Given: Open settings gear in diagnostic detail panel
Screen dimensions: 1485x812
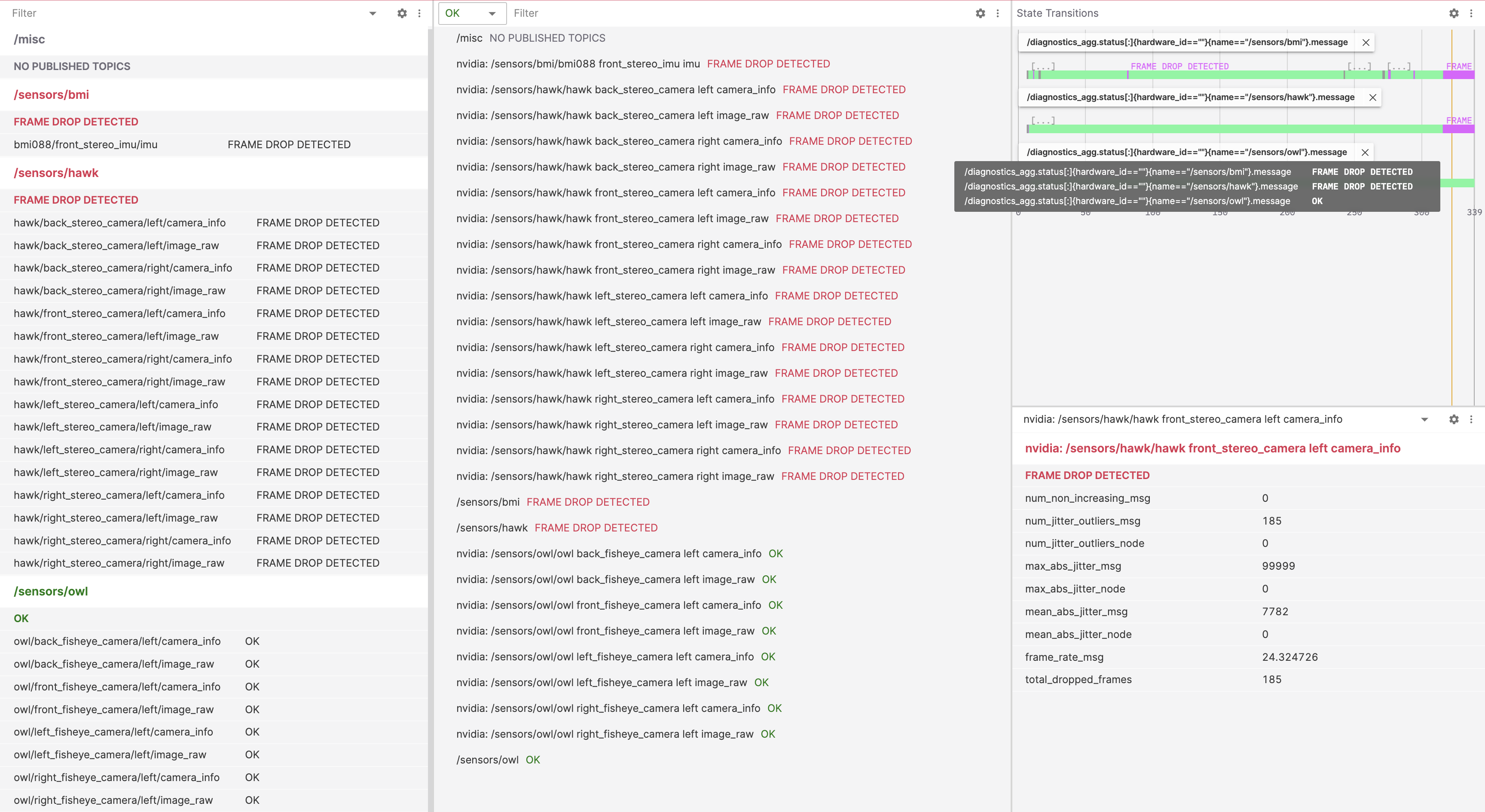Looking at the screenshot, I should pos(1453,420).
